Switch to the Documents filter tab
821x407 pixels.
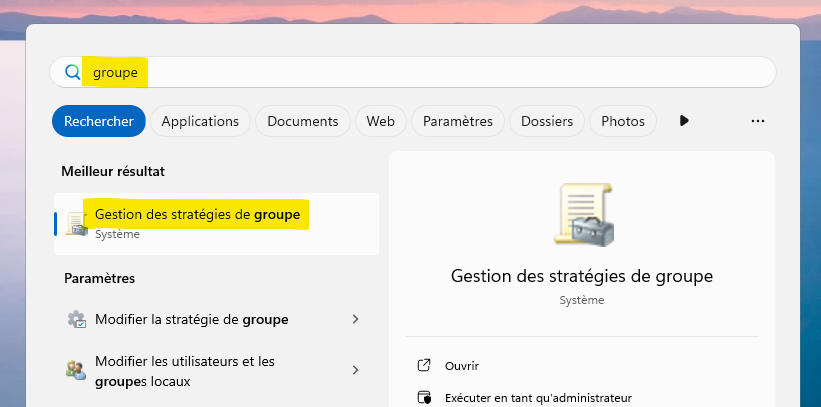click(x=303, y=121)
